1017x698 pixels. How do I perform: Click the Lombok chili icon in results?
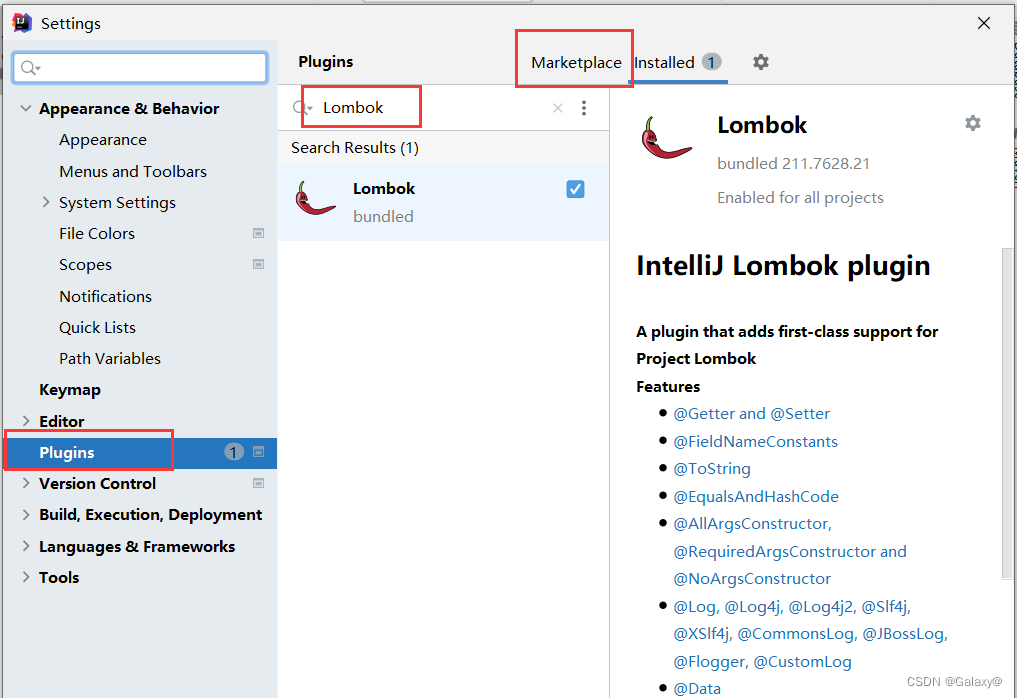pyautogui.click(x=315, y=199)
